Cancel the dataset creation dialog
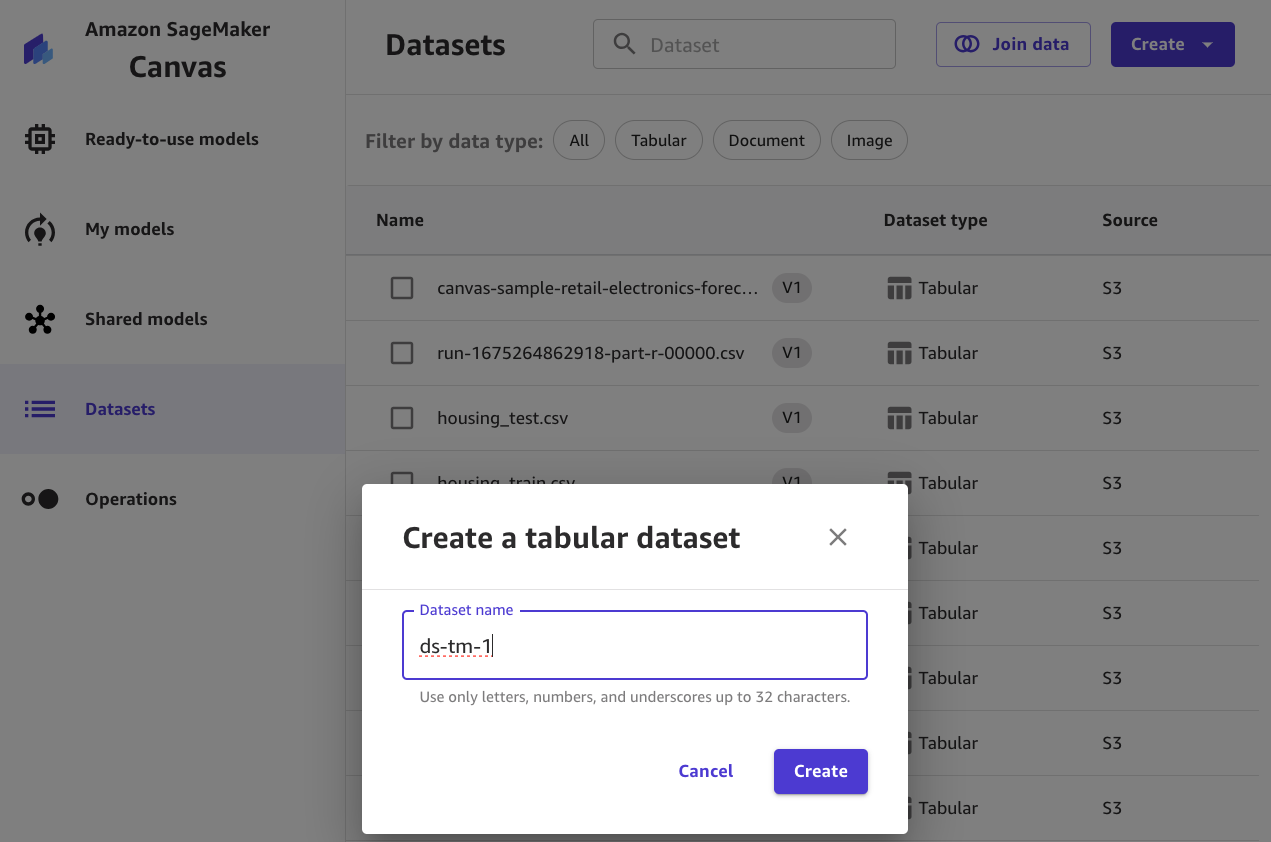 (x=706, y=771)
